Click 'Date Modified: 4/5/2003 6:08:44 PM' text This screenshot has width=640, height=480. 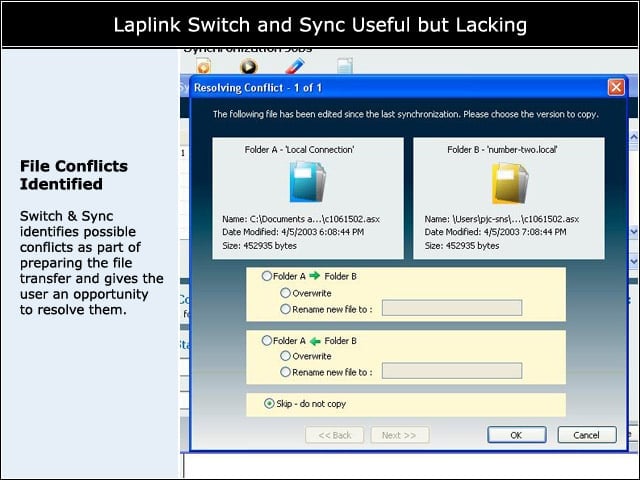tap(293, 232)
